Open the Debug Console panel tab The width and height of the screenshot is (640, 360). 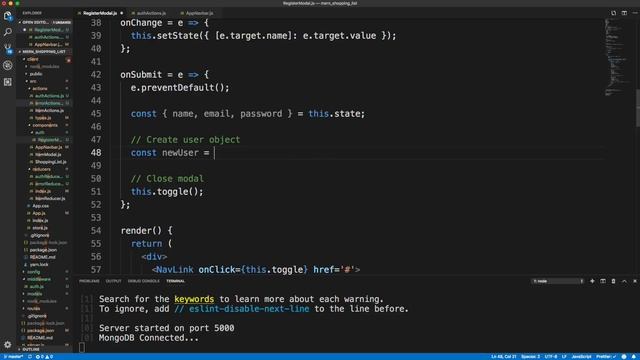144,281
